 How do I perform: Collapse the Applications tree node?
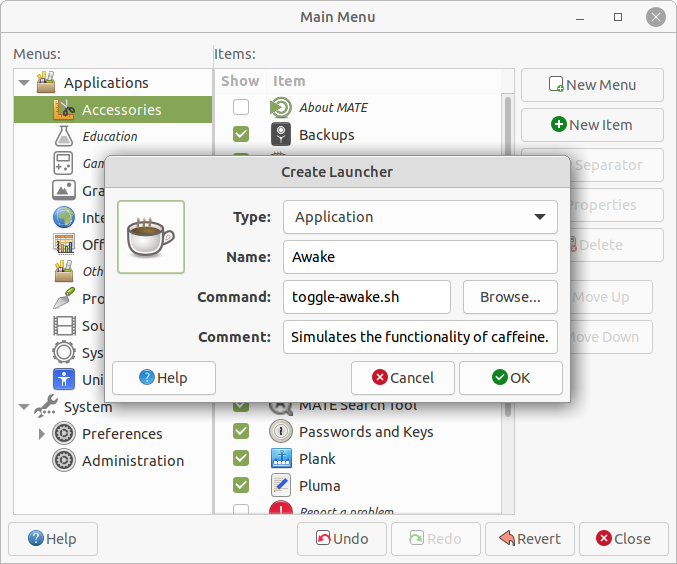[x=24, y=82]
